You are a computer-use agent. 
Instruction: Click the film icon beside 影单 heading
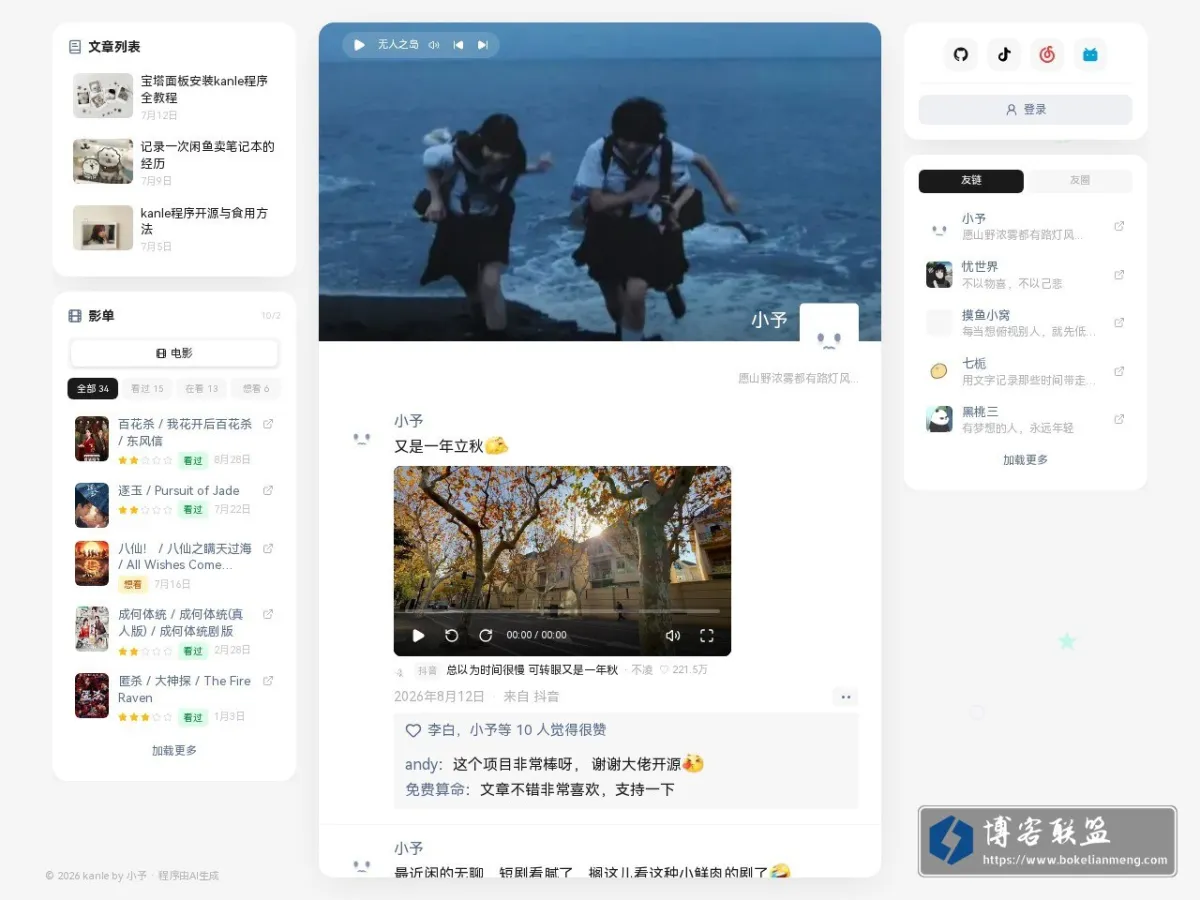(x=75, y=316)
